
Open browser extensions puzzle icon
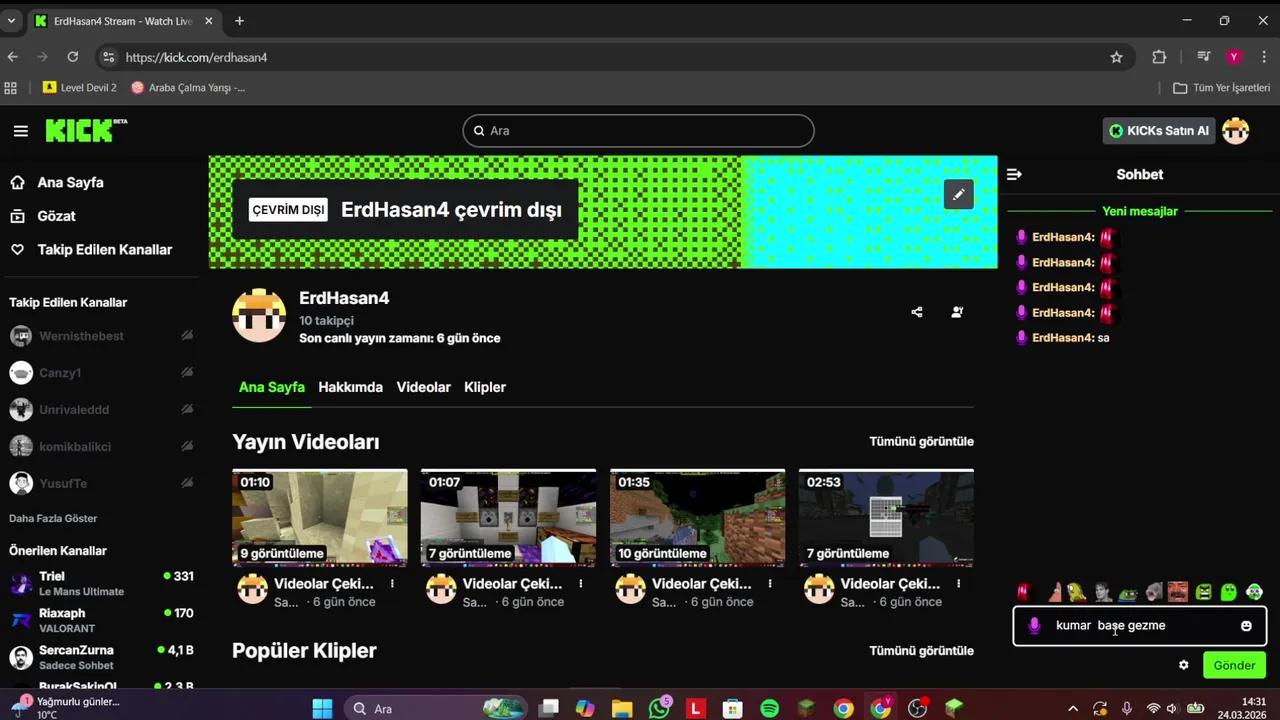[1159, 57]
